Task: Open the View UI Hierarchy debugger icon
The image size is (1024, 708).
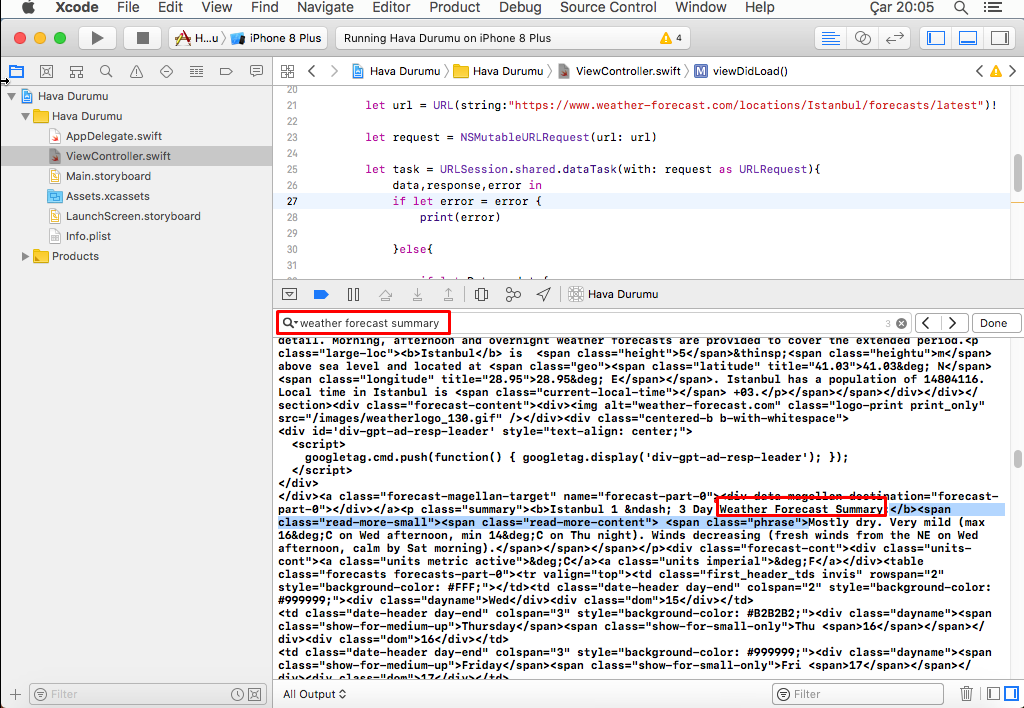Action: (x=481, y=293)
